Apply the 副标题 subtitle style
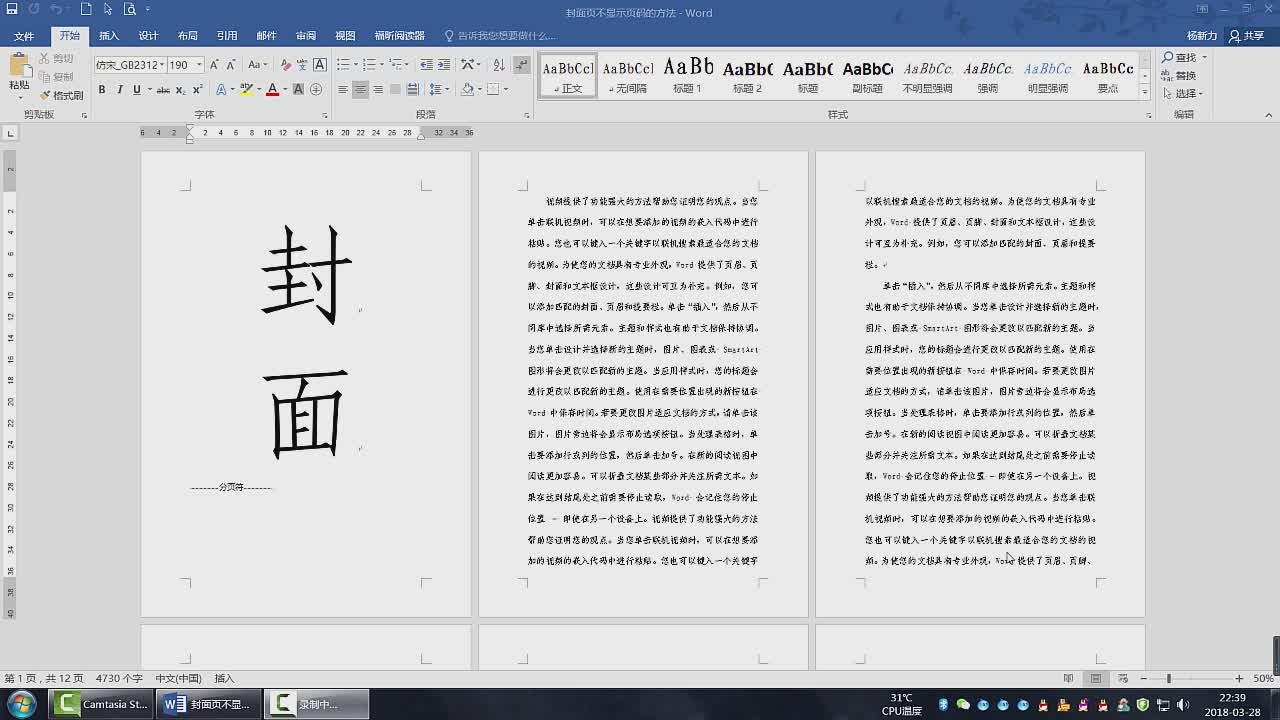Viewport: 1280px width, 720px height. (x=867, y=75)
